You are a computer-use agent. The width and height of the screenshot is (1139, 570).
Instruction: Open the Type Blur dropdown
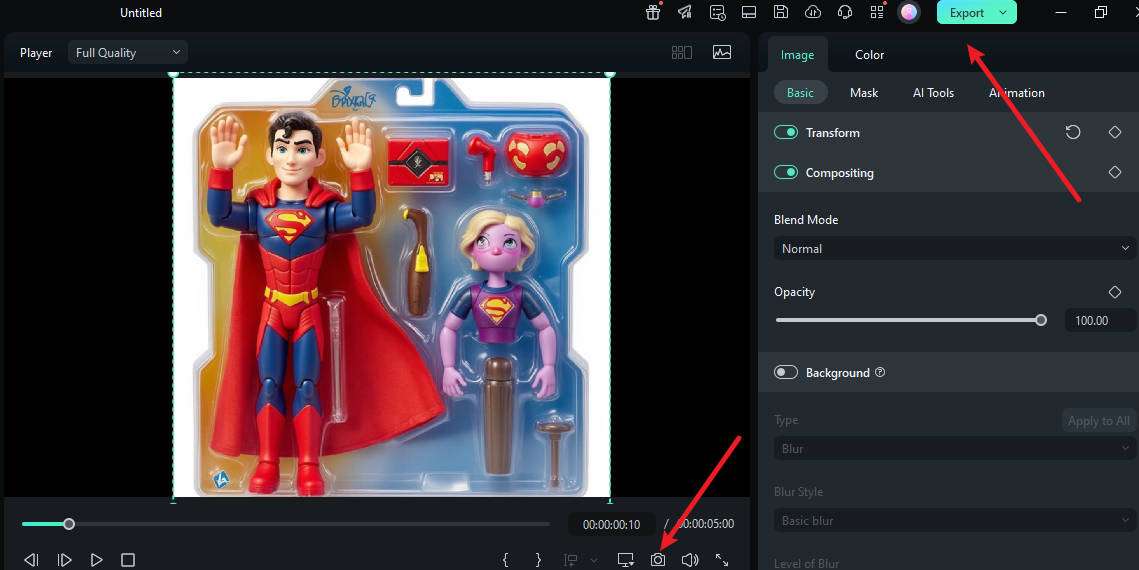pyautogui.click(x=954, y=449)
